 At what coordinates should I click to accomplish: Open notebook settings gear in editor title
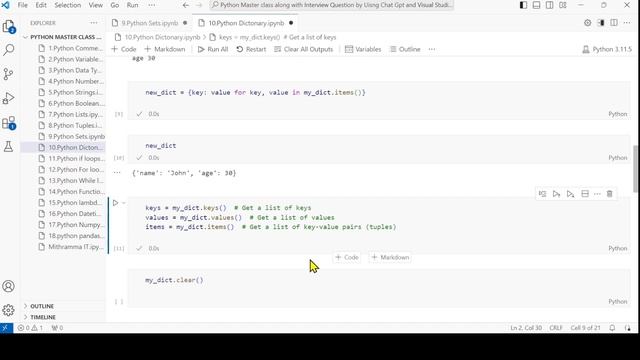click(x=587, y=23)
